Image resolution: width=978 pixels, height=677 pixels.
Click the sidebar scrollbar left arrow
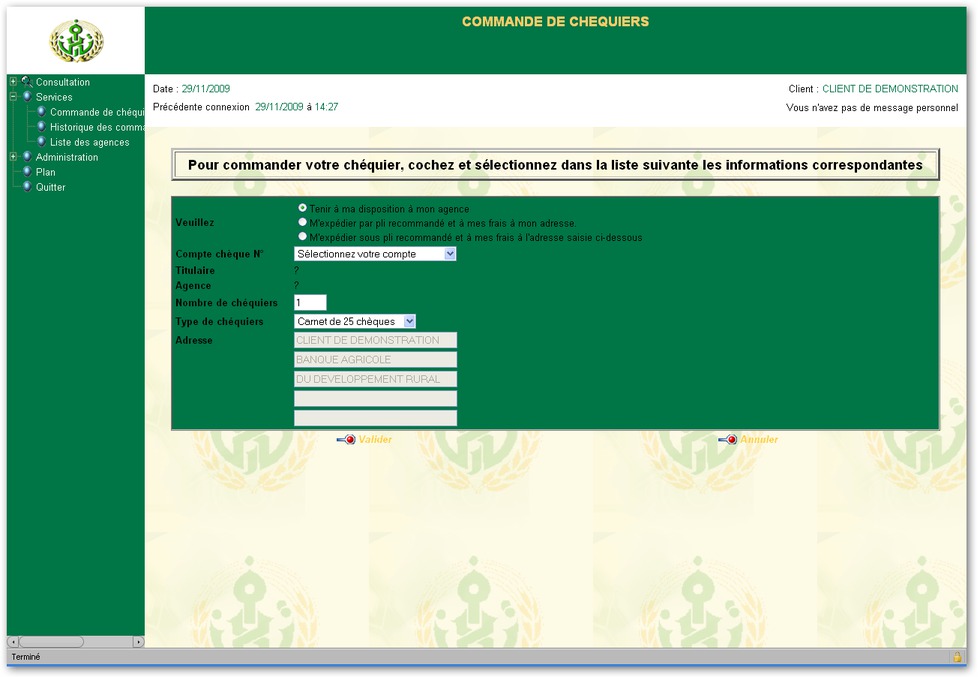pyautogui.click(x=12, y=641)
